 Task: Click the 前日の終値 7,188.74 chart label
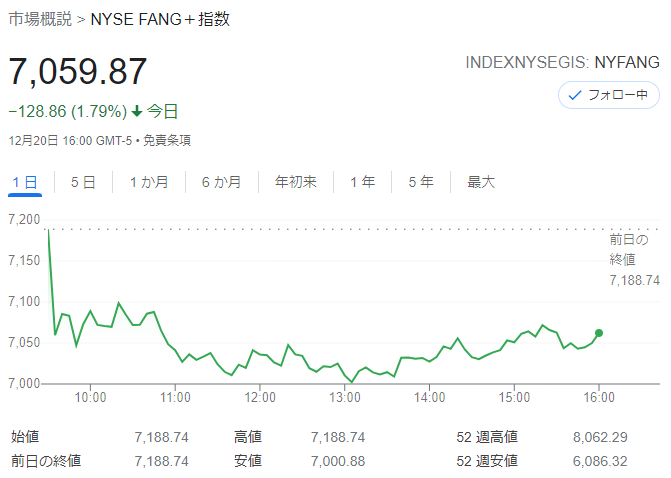click(634, 260)
